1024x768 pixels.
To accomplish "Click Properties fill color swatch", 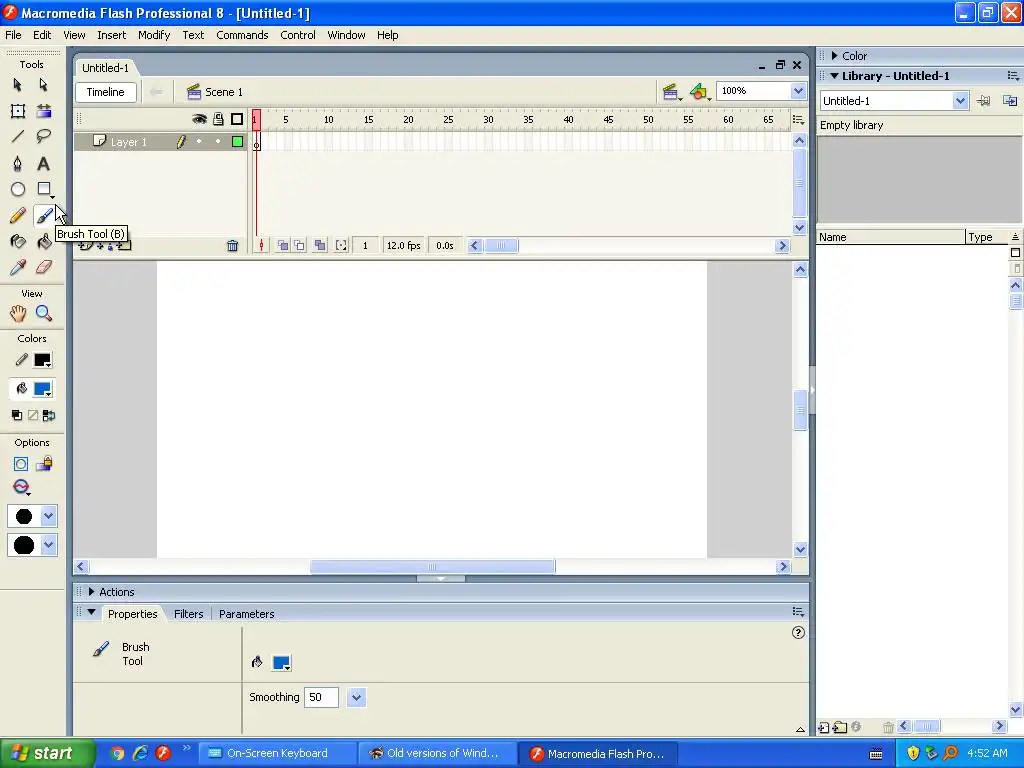I will [281, 663].
